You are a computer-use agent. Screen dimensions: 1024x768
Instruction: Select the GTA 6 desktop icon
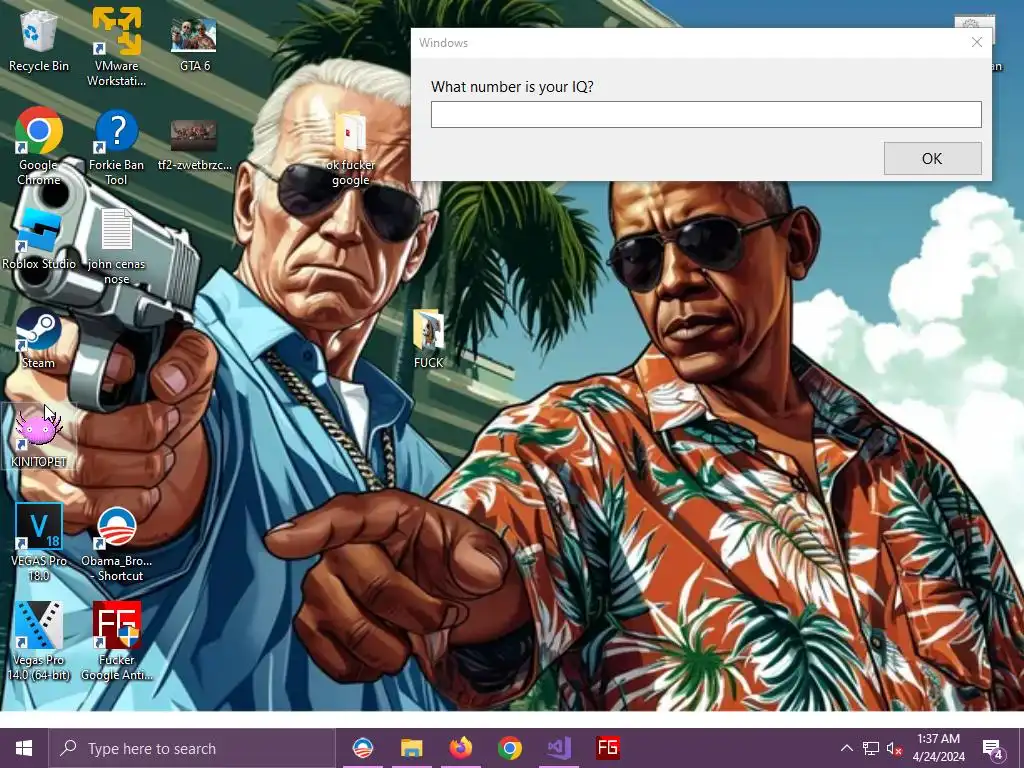tap(194, 42)
